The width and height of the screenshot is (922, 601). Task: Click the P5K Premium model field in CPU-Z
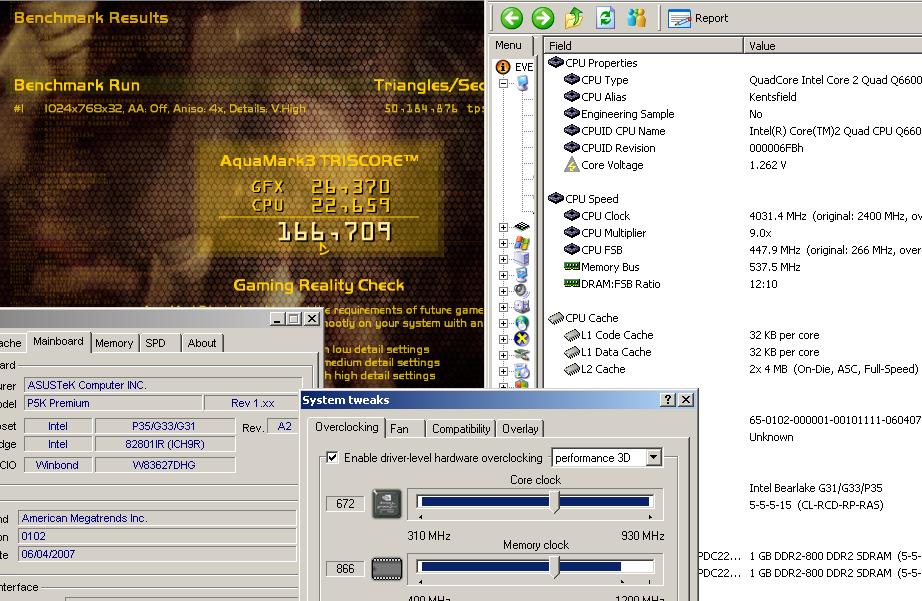coord(113,403)
